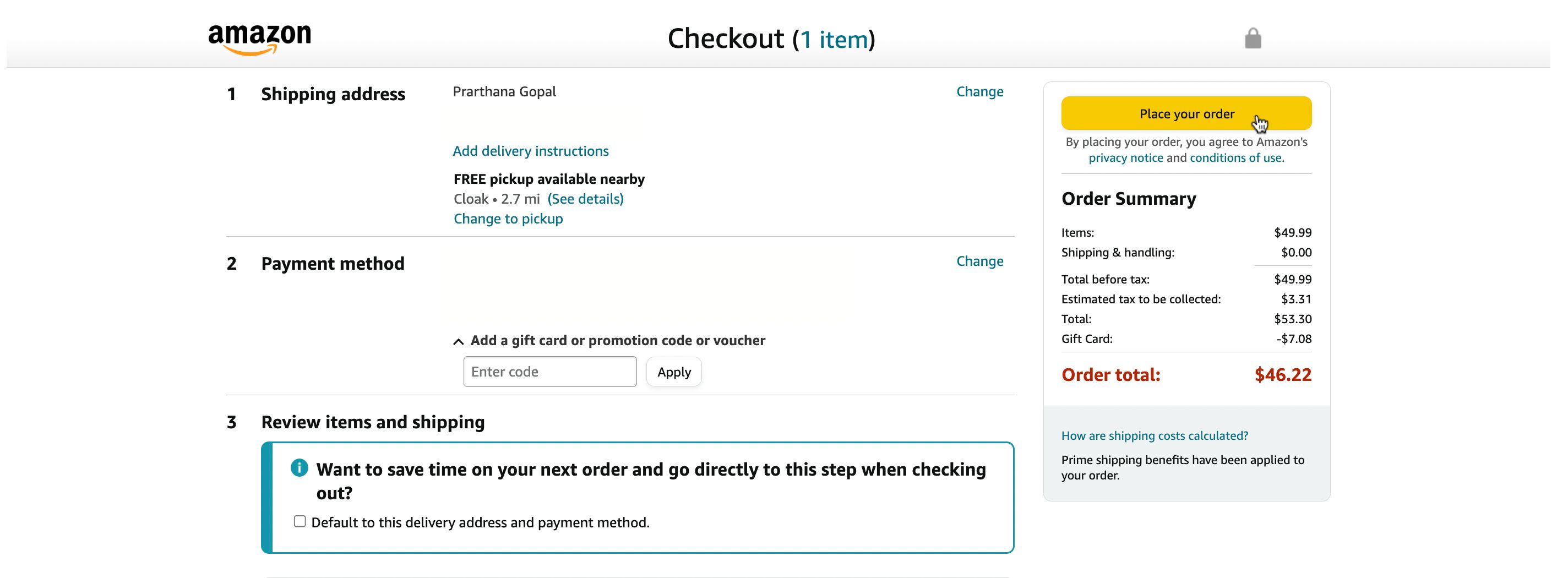1568x578 pixels.
Task: Click Place your order button
Action: (1186, 113)
